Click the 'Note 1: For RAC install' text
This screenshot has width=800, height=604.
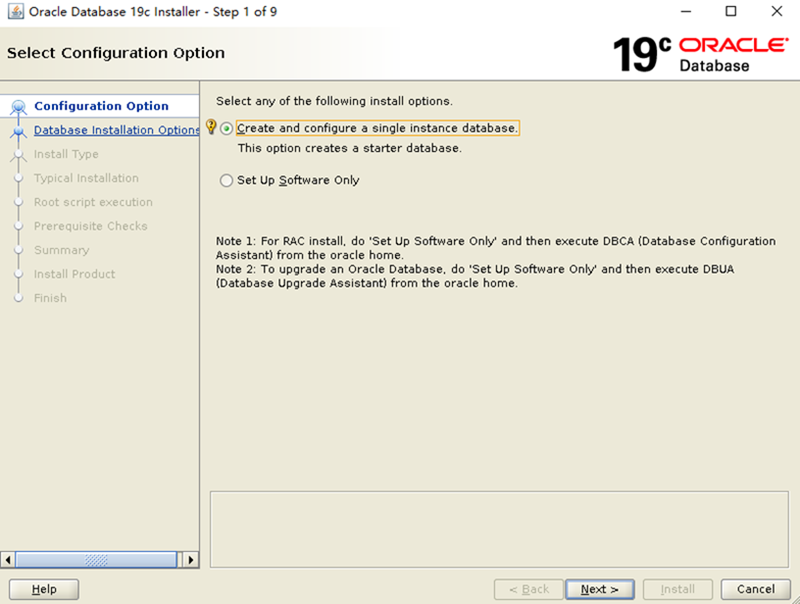tap(496, 248)
